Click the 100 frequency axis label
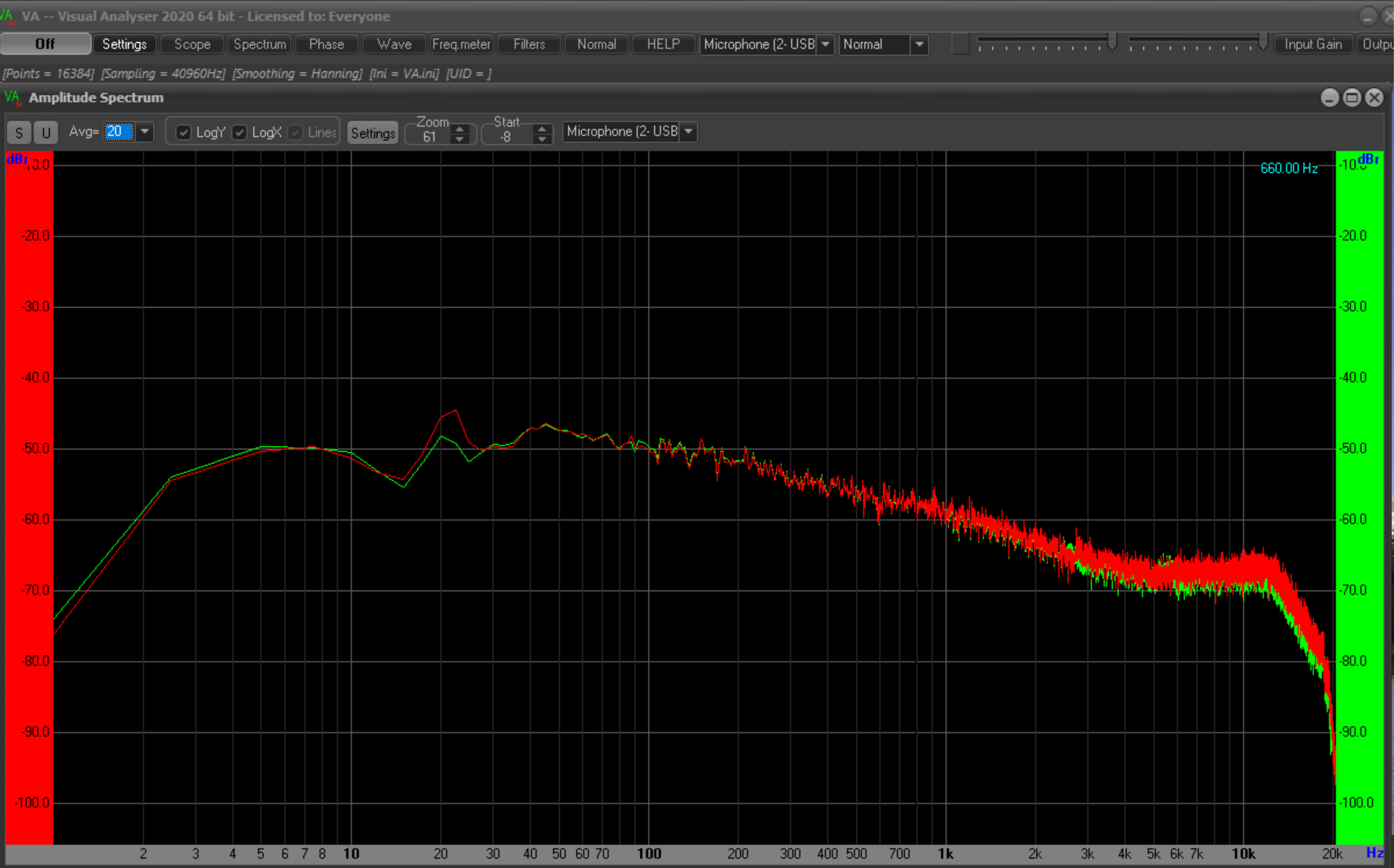1394x868 pixels. (x=649, y=854)
